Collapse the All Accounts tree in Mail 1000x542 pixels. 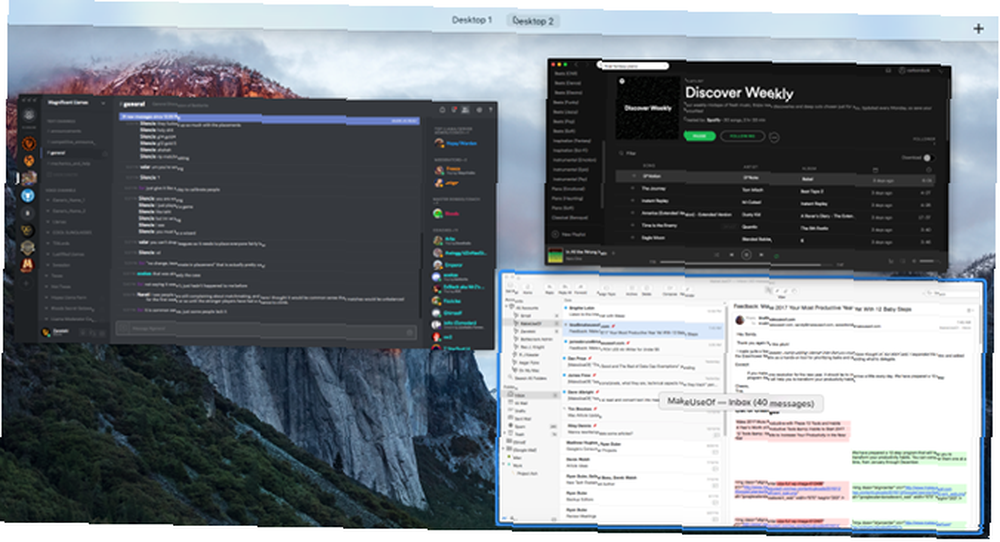coord(508,307)
